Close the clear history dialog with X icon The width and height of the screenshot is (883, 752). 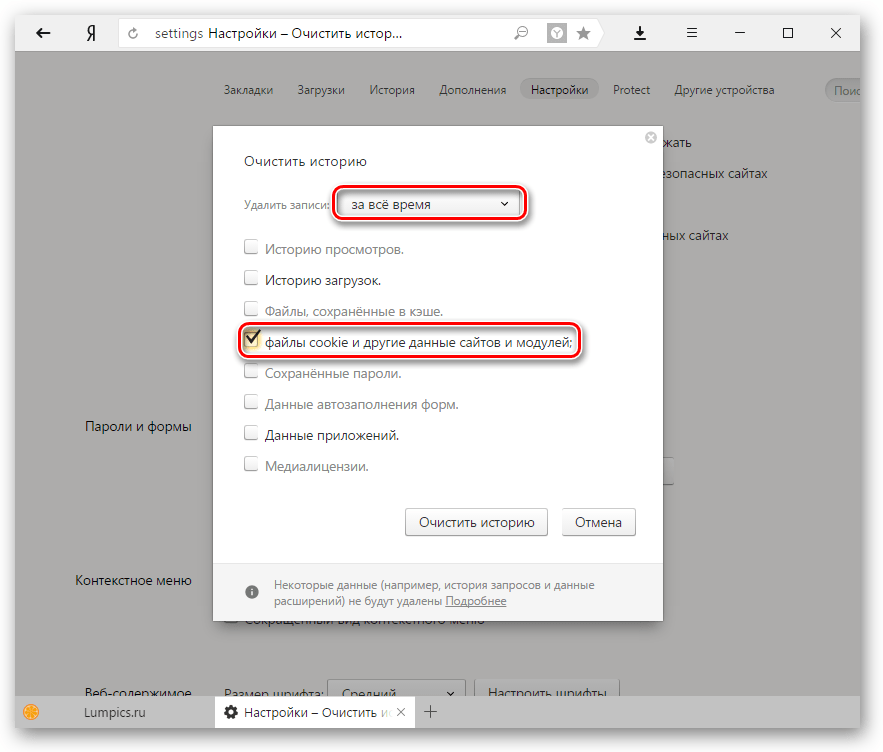click(x=651, y=138)
